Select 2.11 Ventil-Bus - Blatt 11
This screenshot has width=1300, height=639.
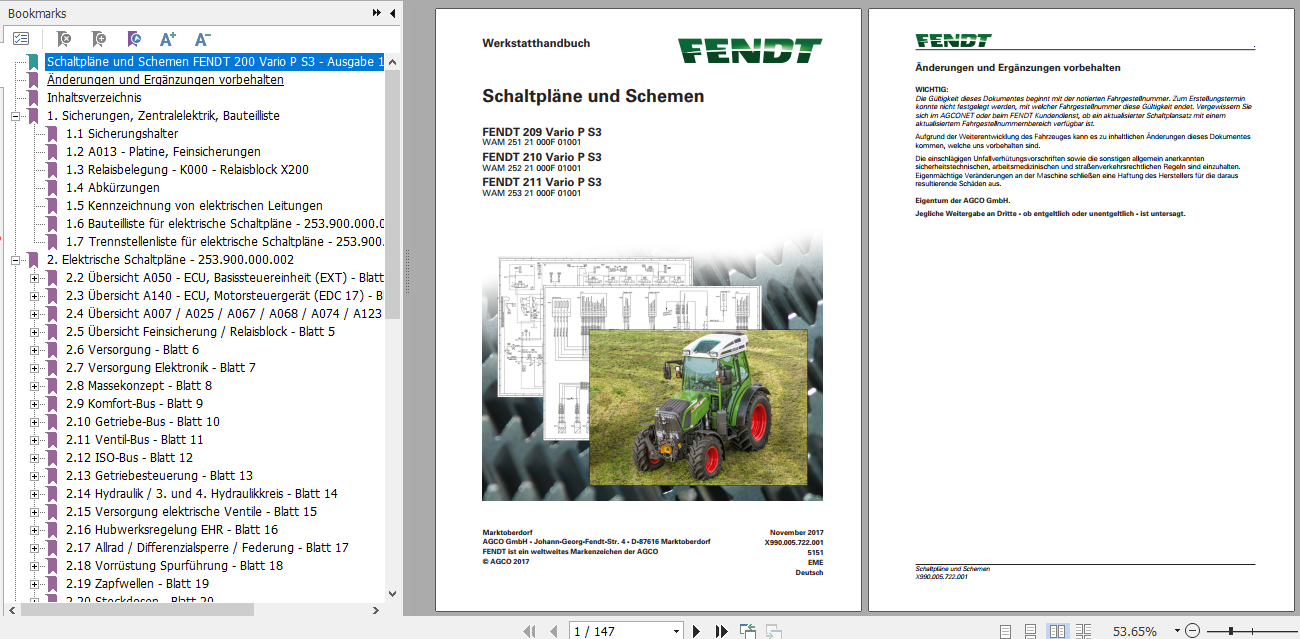point(134,440)
